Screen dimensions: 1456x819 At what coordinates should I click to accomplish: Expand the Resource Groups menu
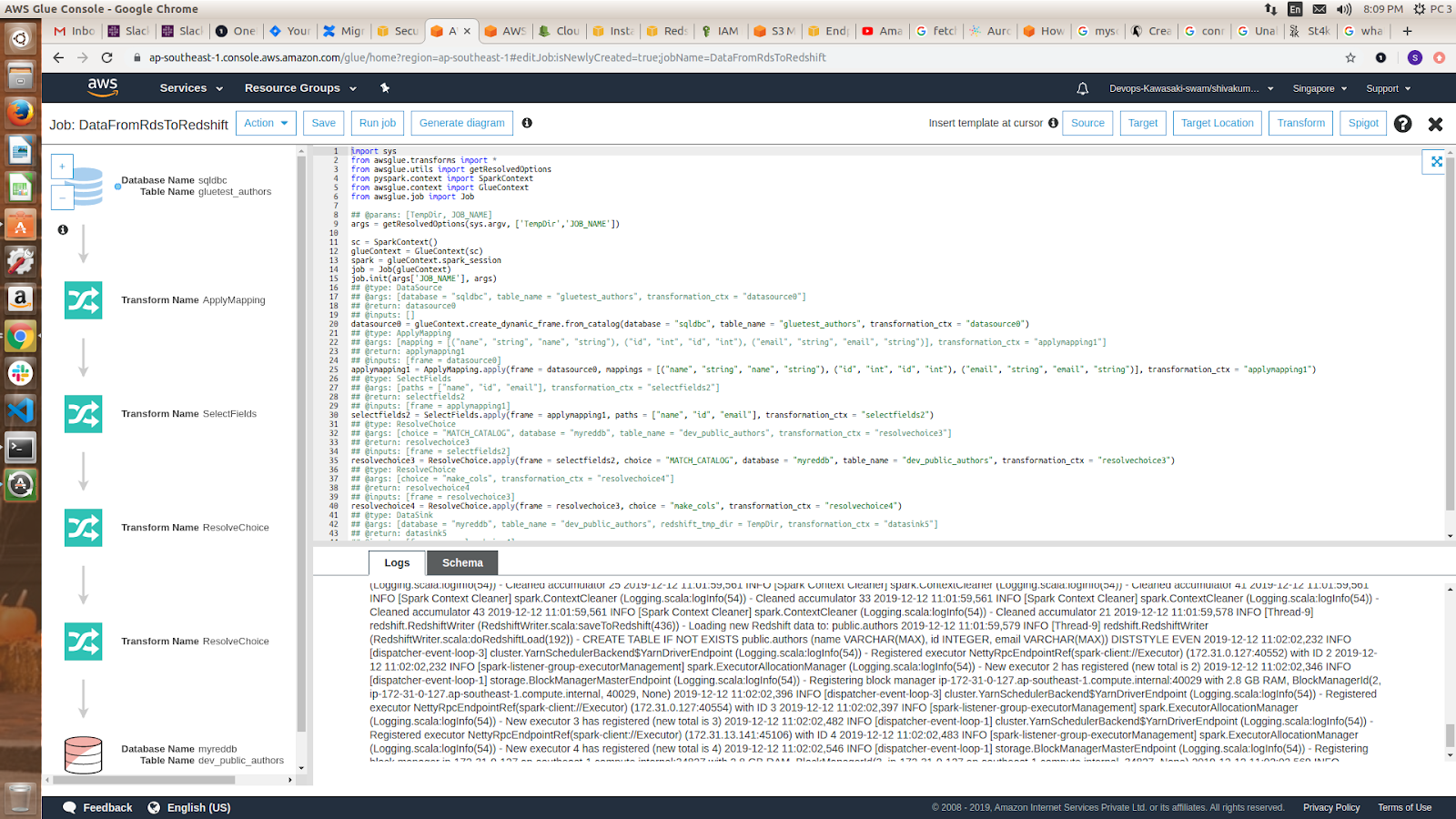click(x=300, y=88)
